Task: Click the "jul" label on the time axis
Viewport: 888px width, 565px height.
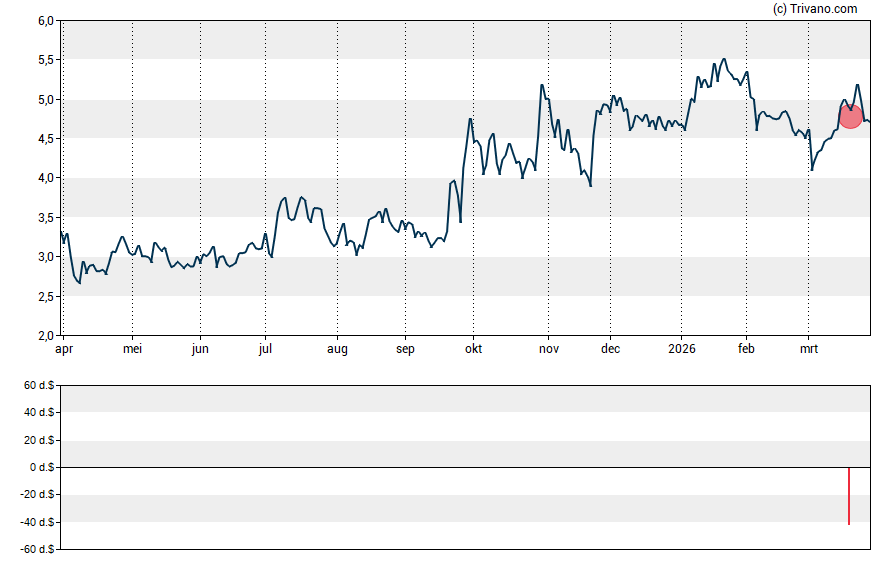Action: tap(265, 349)
